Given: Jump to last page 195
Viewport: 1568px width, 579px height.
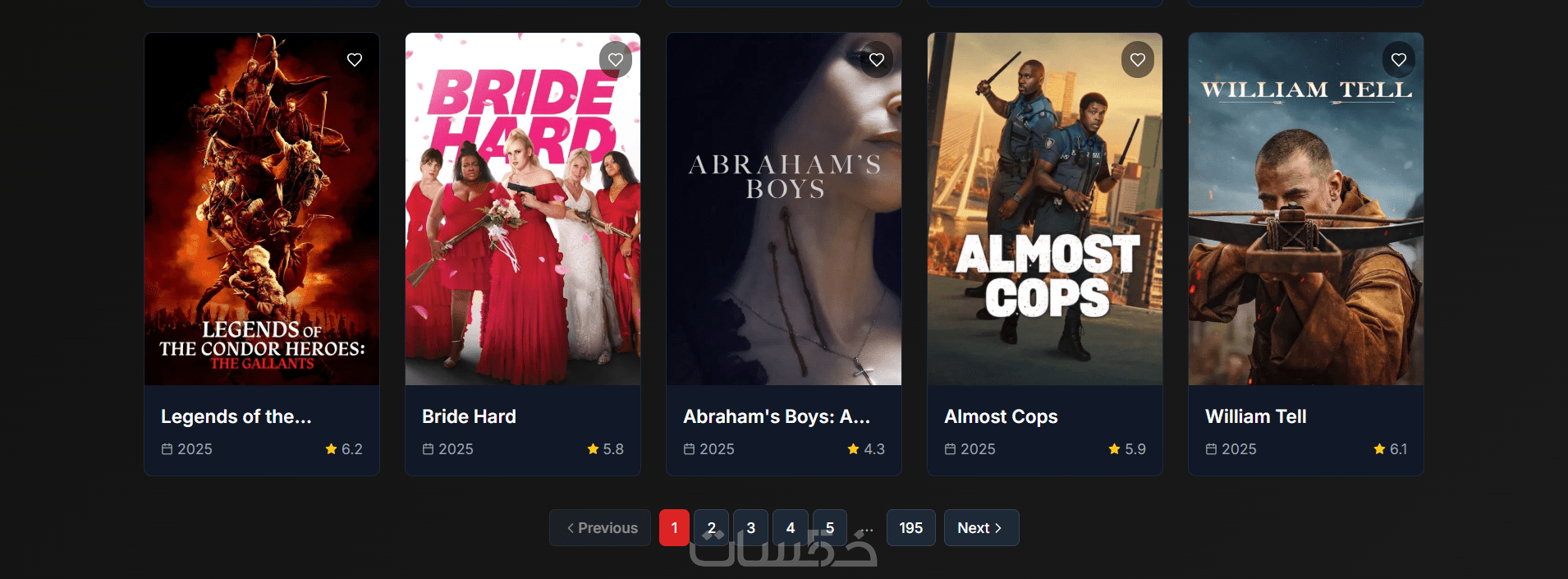Looking at the screenshot, I should pyautogui.click(x=911, y=528).
